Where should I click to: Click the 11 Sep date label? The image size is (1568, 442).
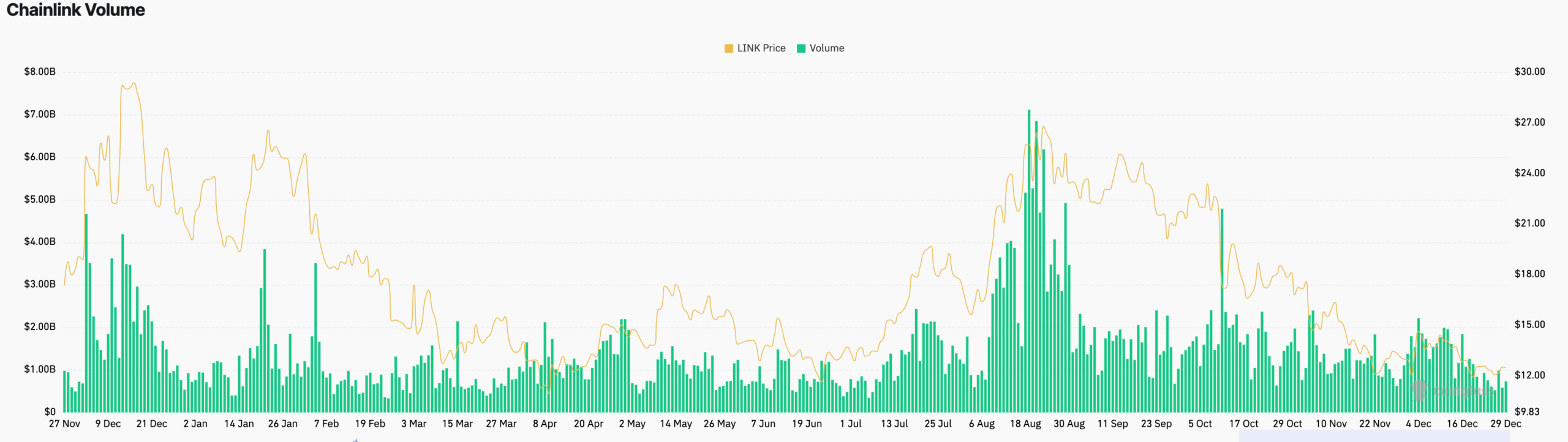pyautogui.click(x=1113, y=424)
